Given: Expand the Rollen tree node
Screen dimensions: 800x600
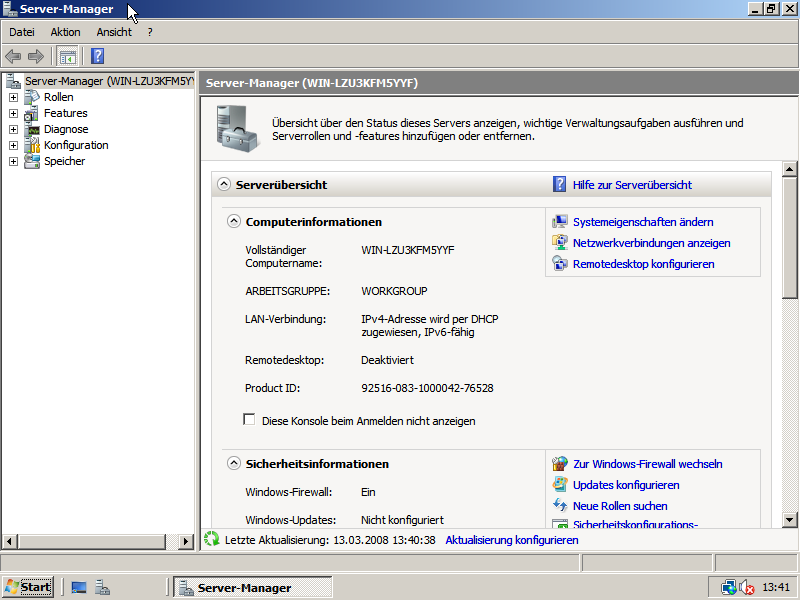Looking at the screenshot, I should pyautogui.click(x=13, y=97).
